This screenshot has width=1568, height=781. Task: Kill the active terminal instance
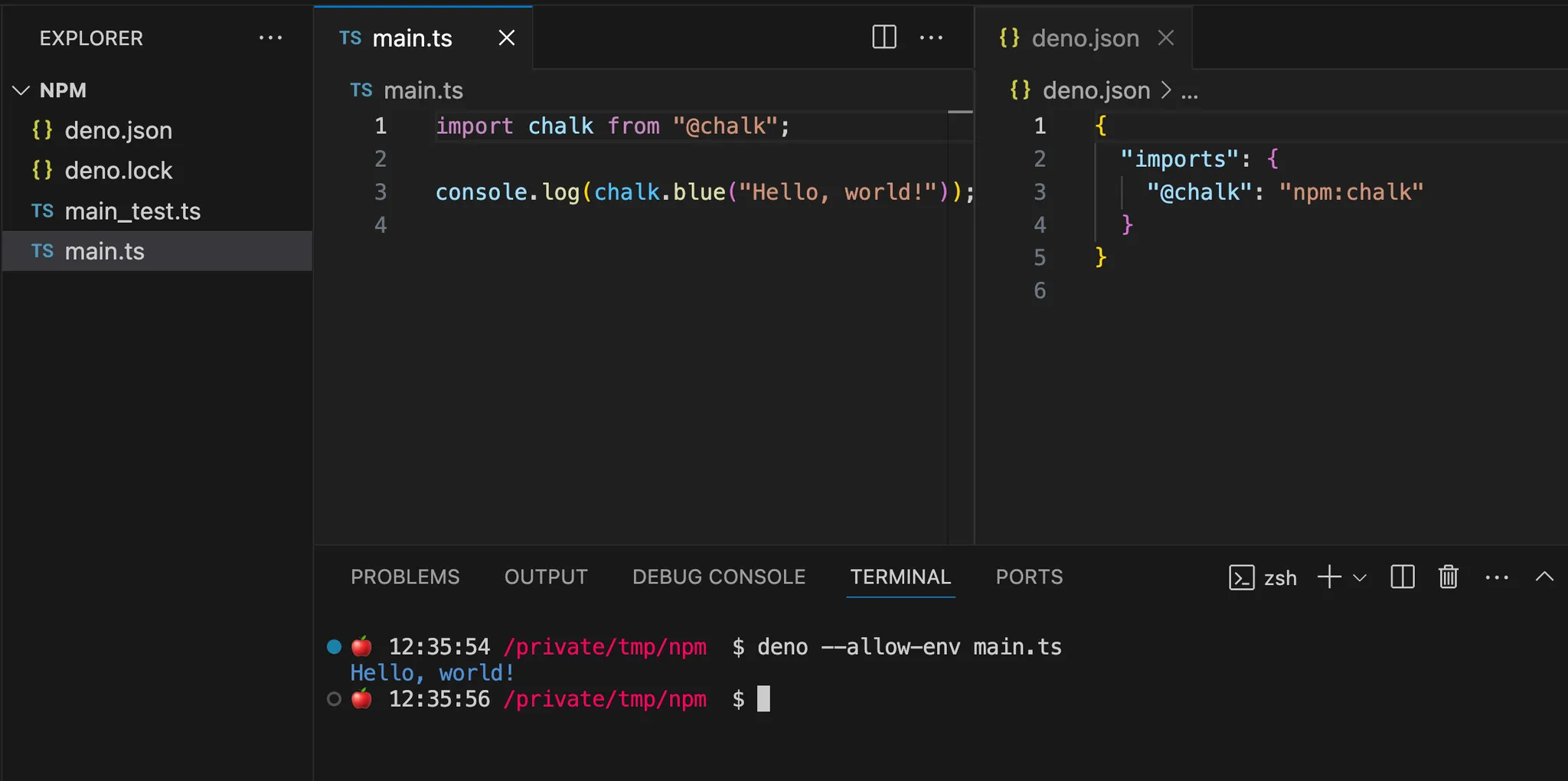click(x=1446, y=577)
